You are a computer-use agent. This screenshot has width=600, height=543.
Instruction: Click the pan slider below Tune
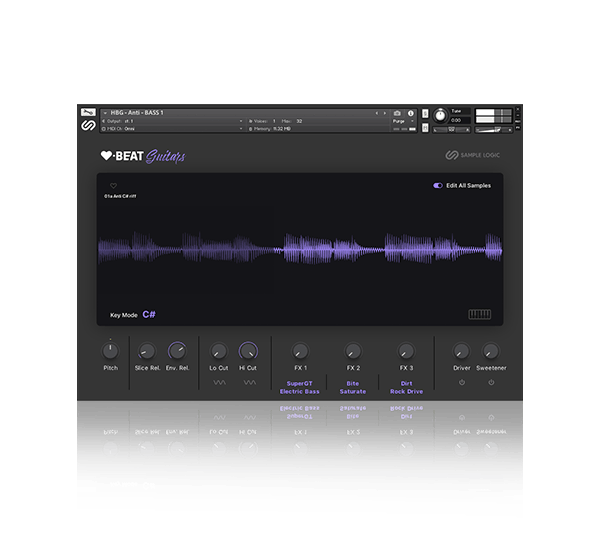(x=452, y=130)
